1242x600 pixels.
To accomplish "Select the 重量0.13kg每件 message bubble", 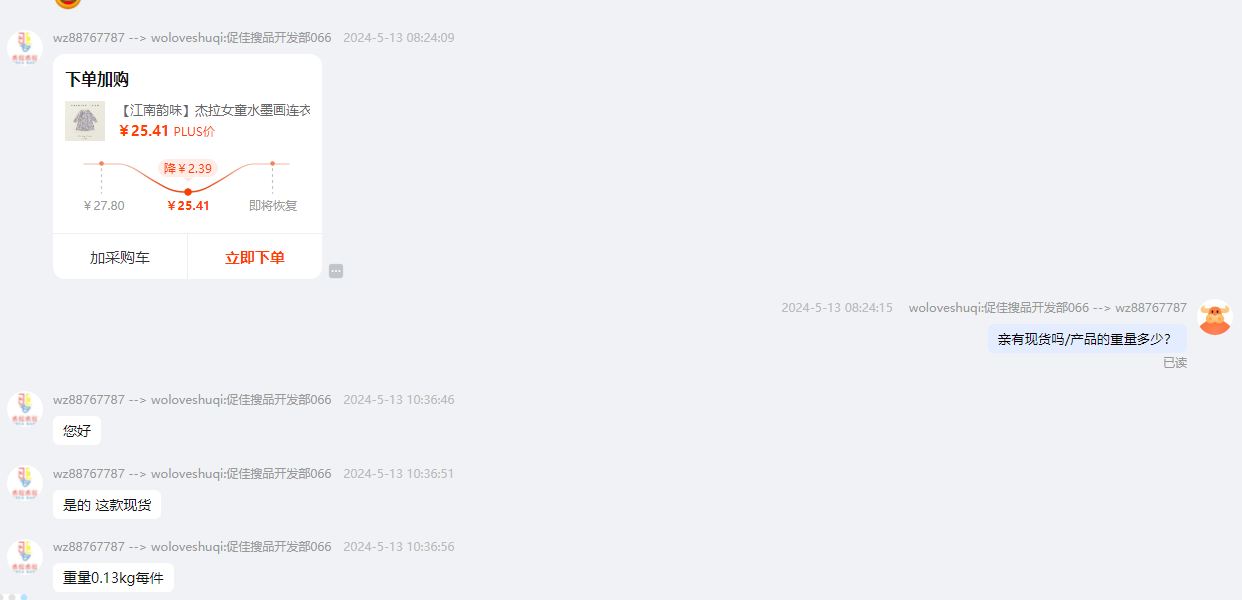I will pos(113,578).
